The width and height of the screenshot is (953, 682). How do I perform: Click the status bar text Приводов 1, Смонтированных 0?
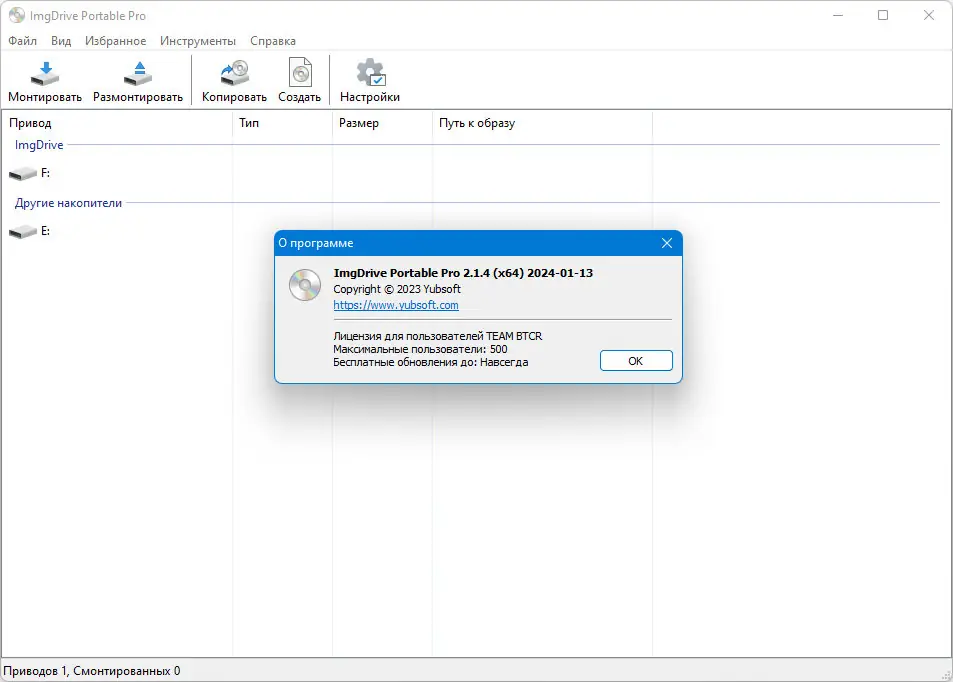pyautogui.click(x=92, y=671)
